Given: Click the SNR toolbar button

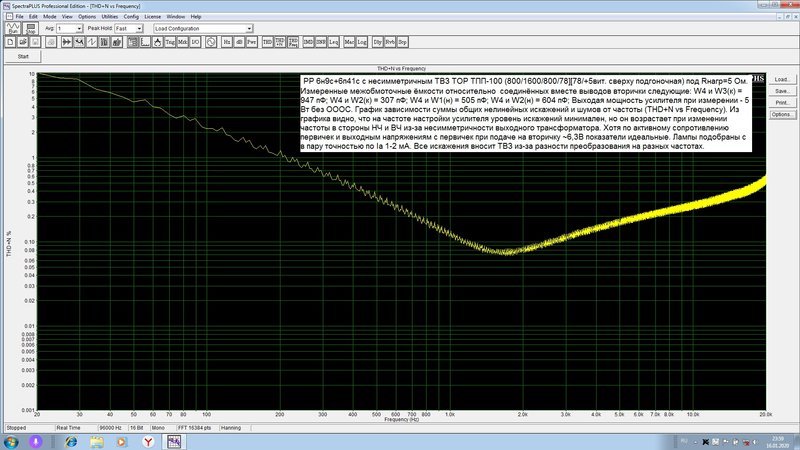Looking at the screenshot, I should coord(321,42).
